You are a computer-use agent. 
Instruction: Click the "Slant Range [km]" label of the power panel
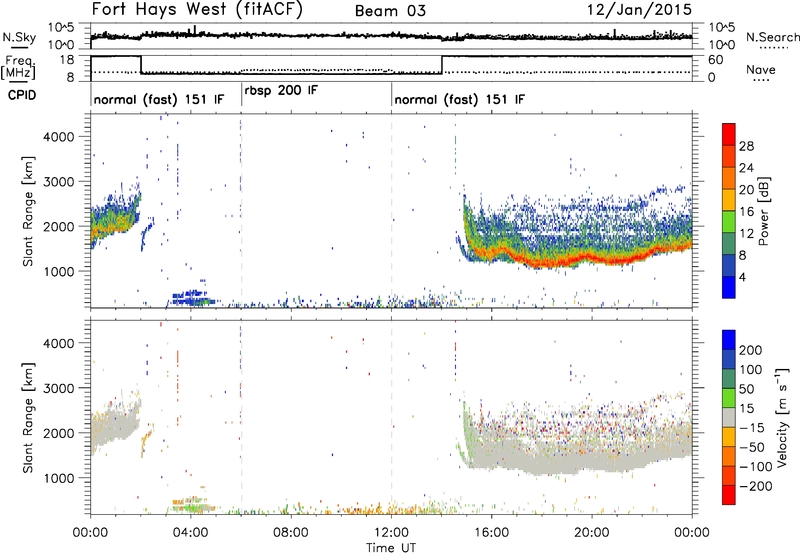coord(29,211)
